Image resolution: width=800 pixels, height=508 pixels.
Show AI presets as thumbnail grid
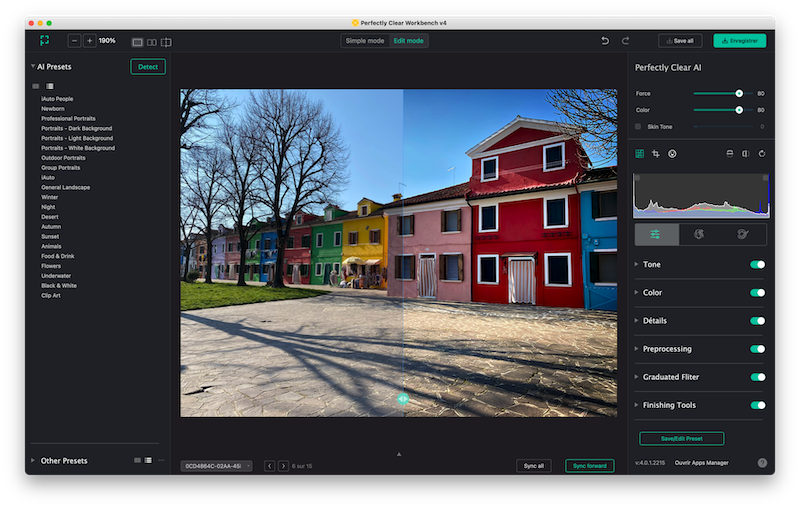coord(36,86)
